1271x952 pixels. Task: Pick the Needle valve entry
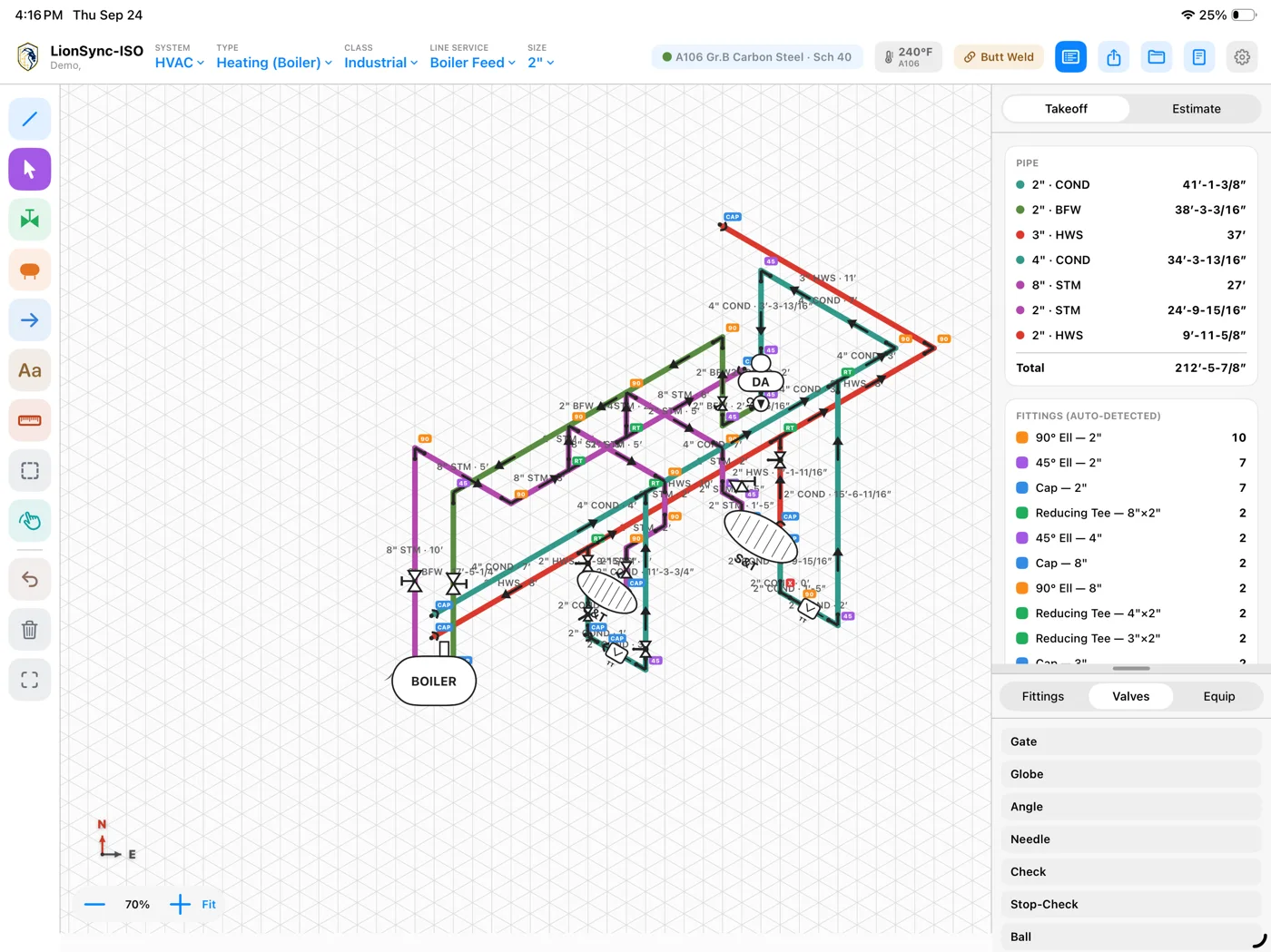tap(1131, 839)
